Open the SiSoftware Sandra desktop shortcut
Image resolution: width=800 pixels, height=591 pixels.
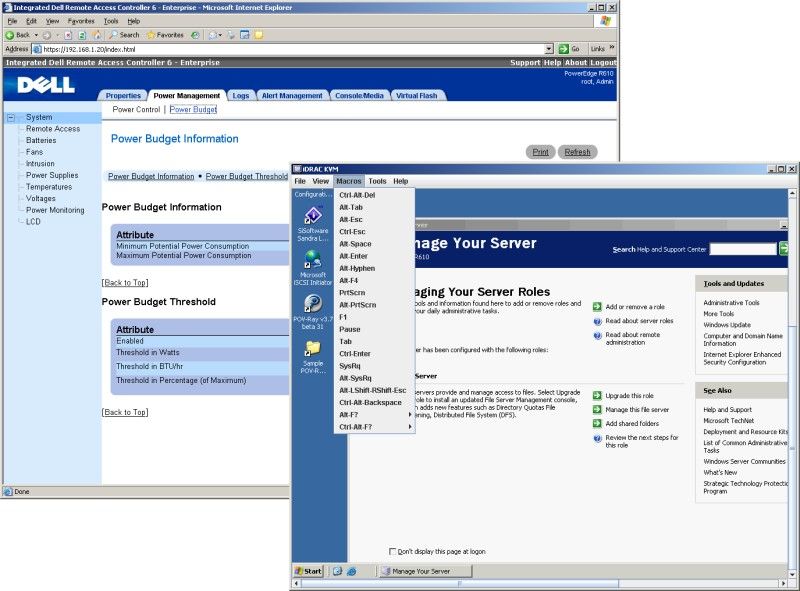point(313,224)
